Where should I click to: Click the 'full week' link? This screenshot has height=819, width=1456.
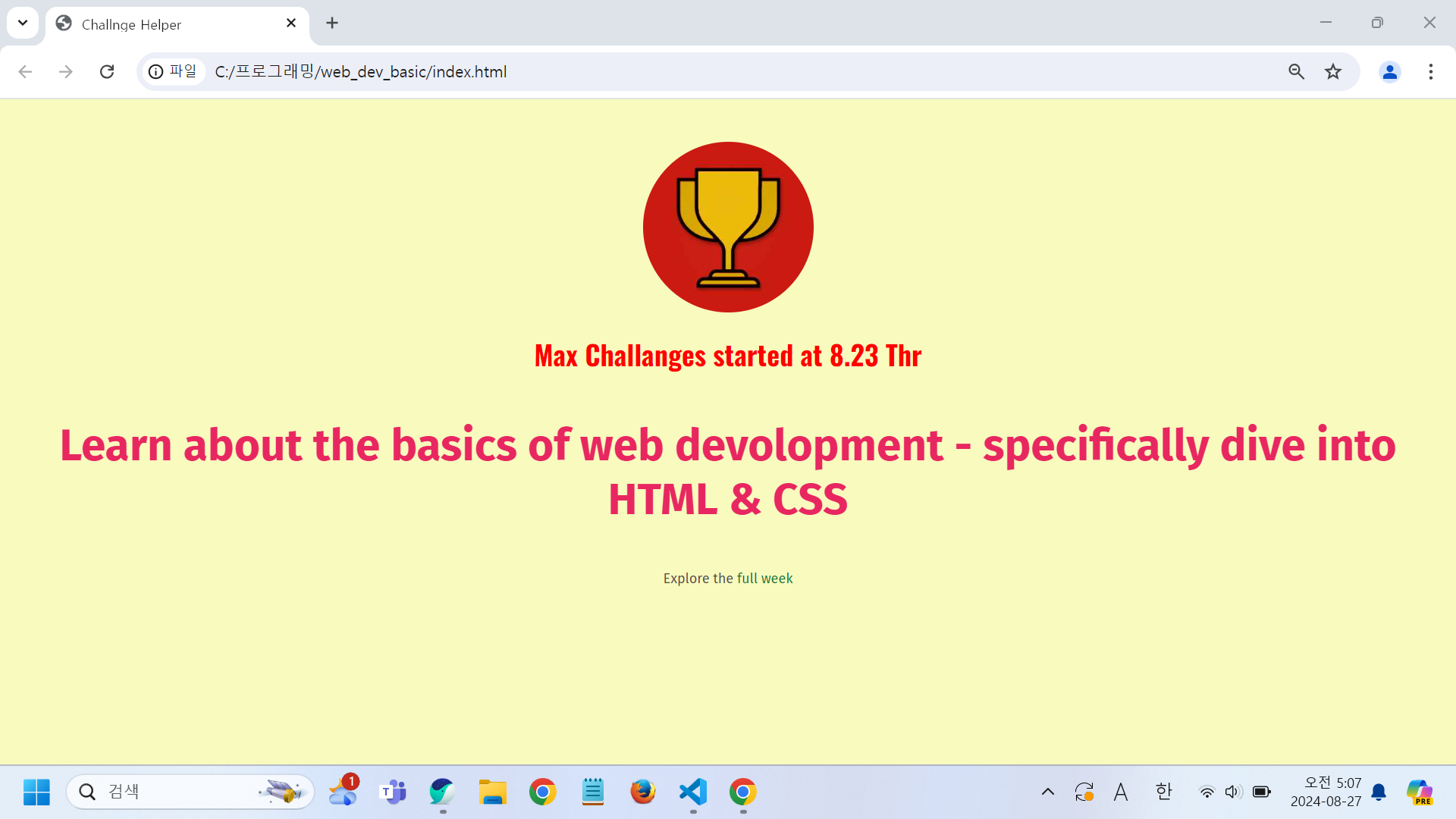764,578
